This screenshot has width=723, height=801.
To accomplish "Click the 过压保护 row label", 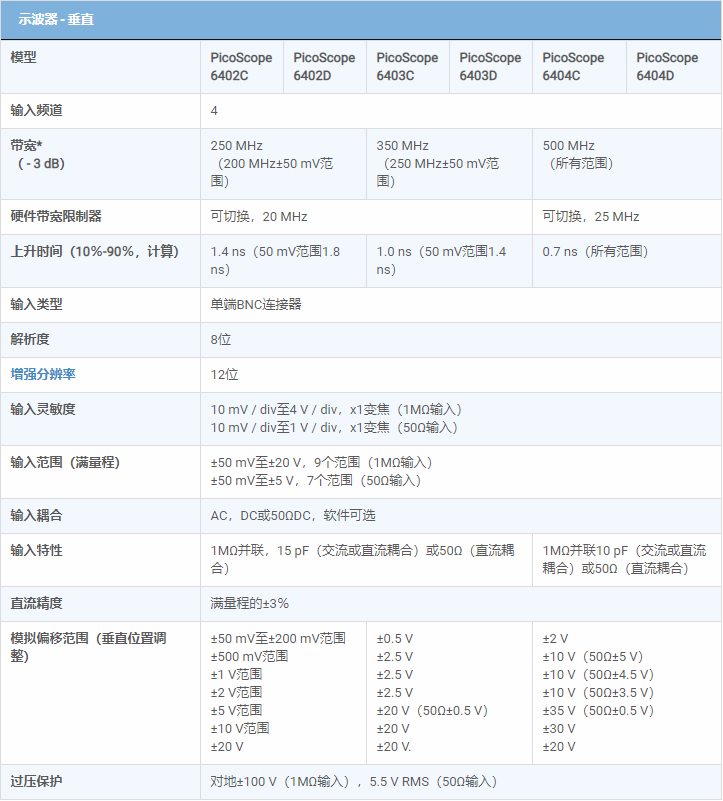I will (36, 782).
